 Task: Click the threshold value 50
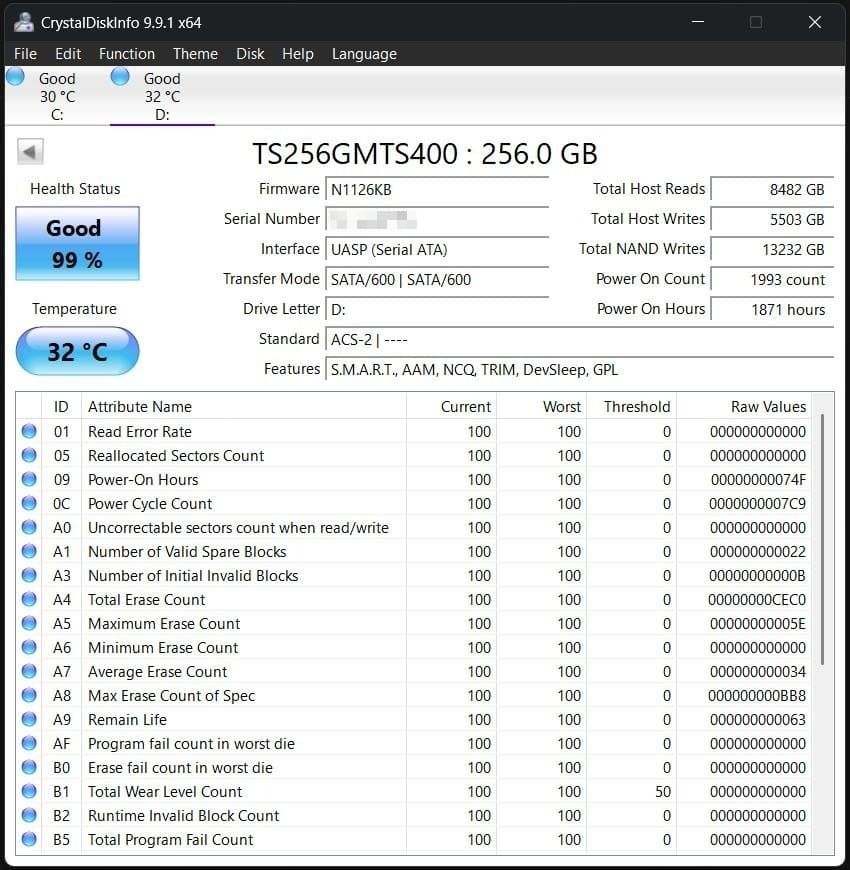click(x=663, y=792)
